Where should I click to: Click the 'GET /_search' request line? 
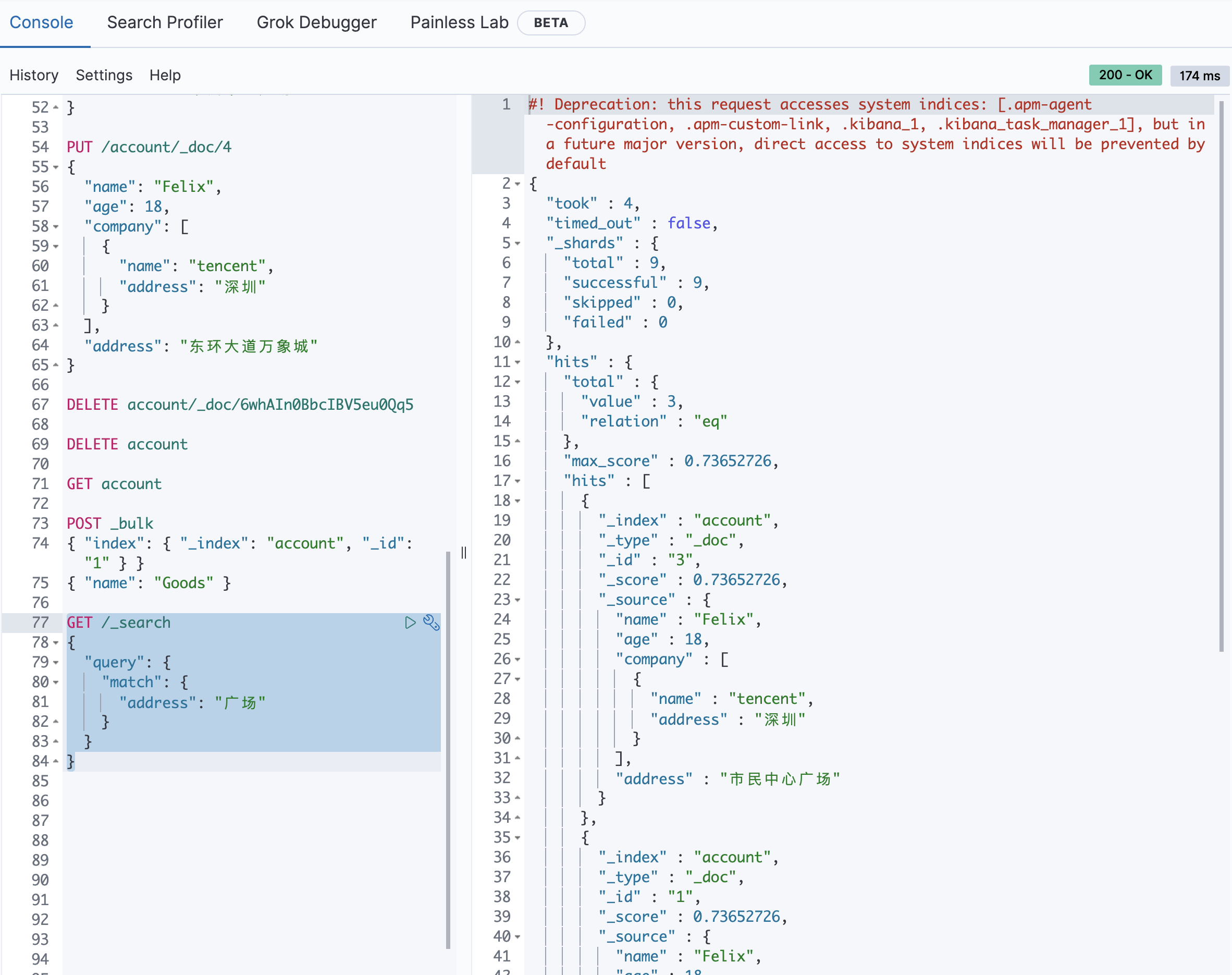119,622
